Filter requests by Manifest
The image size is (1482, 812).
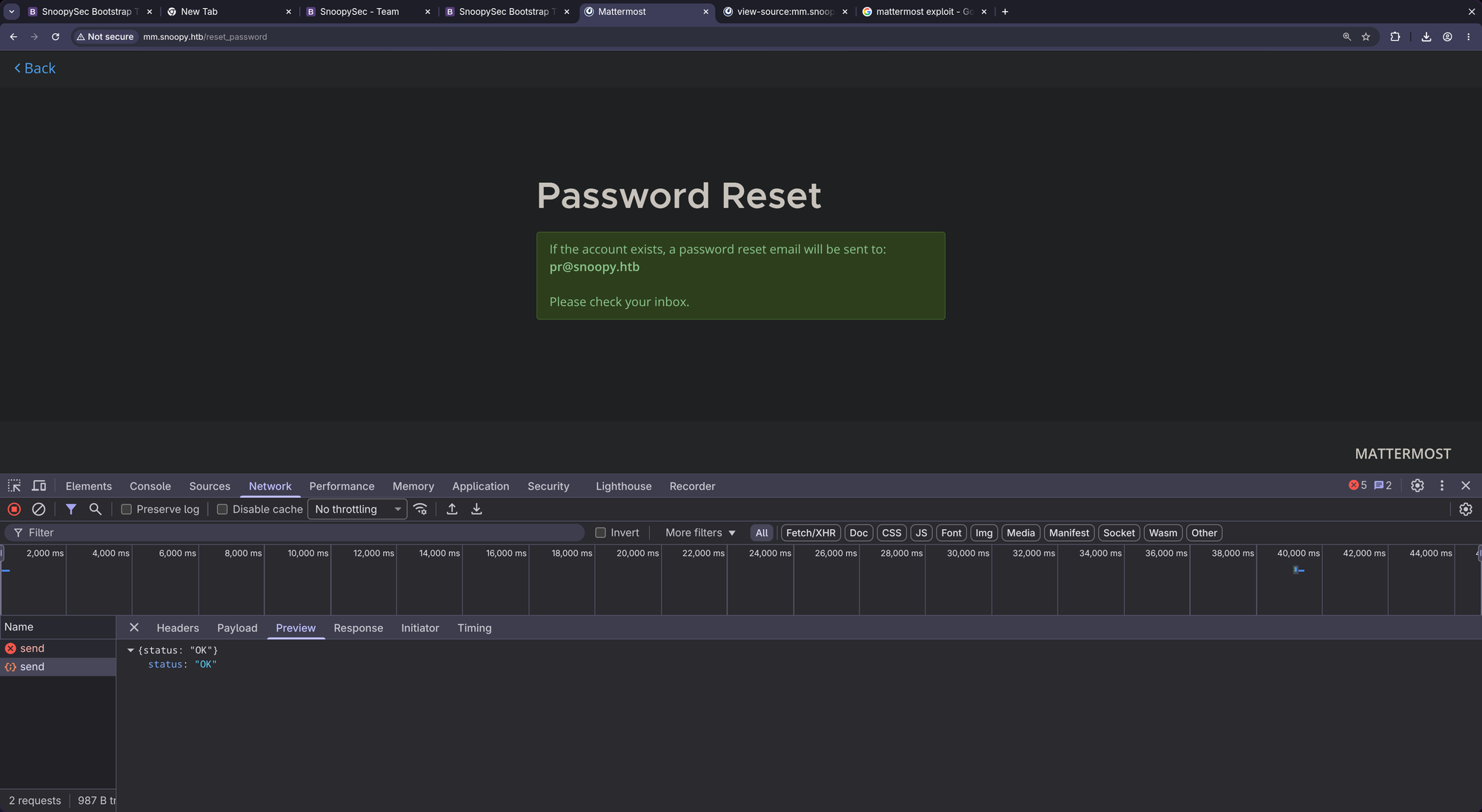pos(1069,533)
